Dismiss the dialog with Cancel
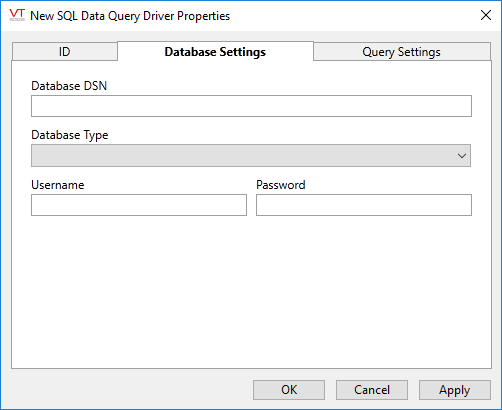502x410 pixels. pyautogui.click(x=372, y=390)
